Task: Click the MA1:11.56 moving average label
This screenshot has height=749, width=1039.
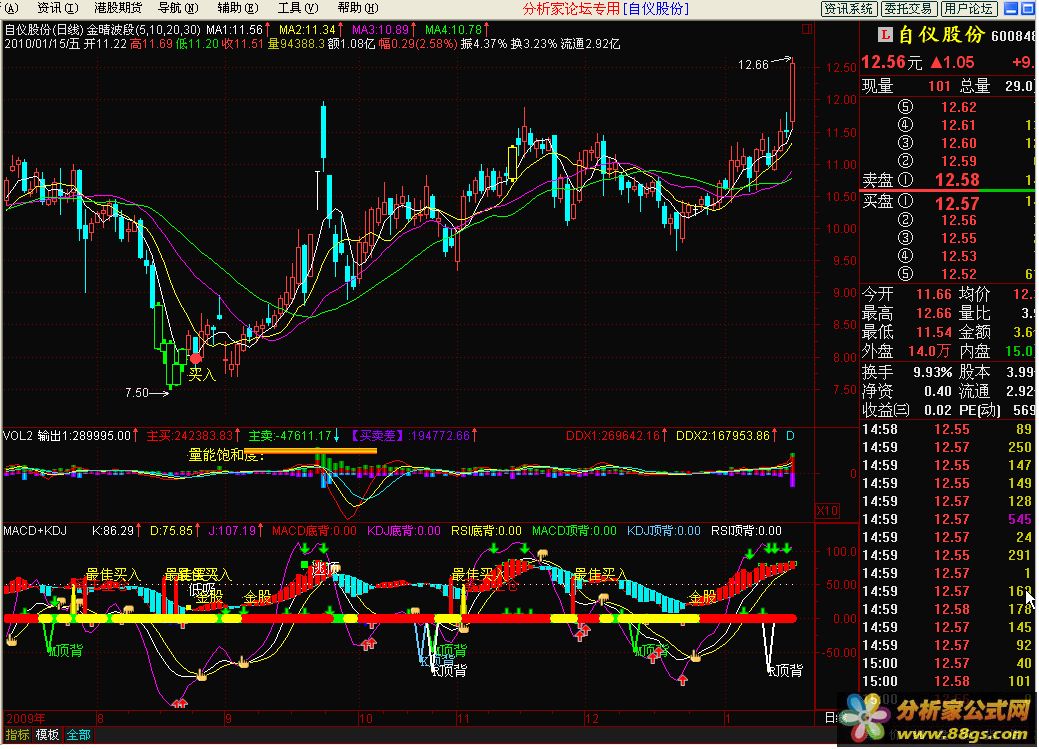Action: coord(234,30)
